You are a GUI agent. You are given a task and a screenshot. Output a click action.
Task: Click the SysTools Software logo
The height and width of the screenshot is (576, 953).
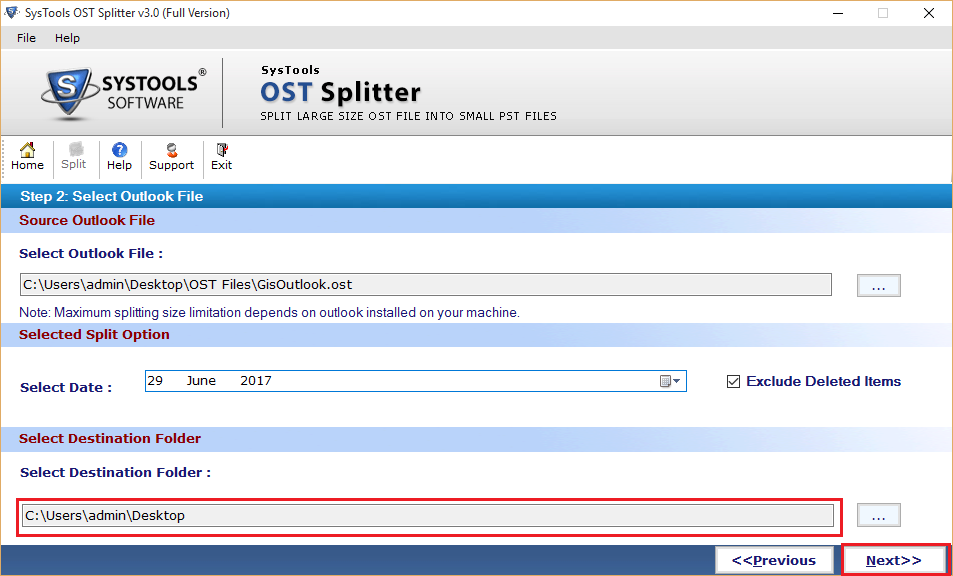[123, 92]
